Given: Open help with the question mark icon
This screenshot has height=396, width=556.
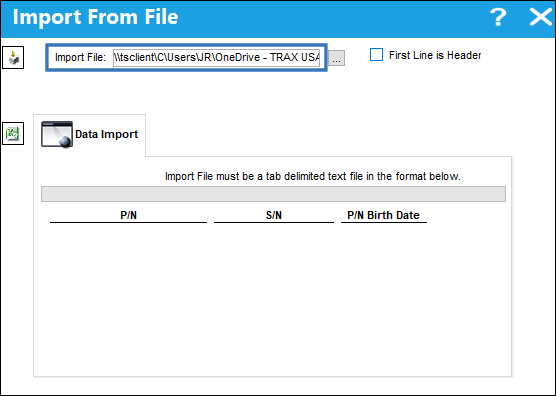Looking at the screenshot, I should pos(498,17).
